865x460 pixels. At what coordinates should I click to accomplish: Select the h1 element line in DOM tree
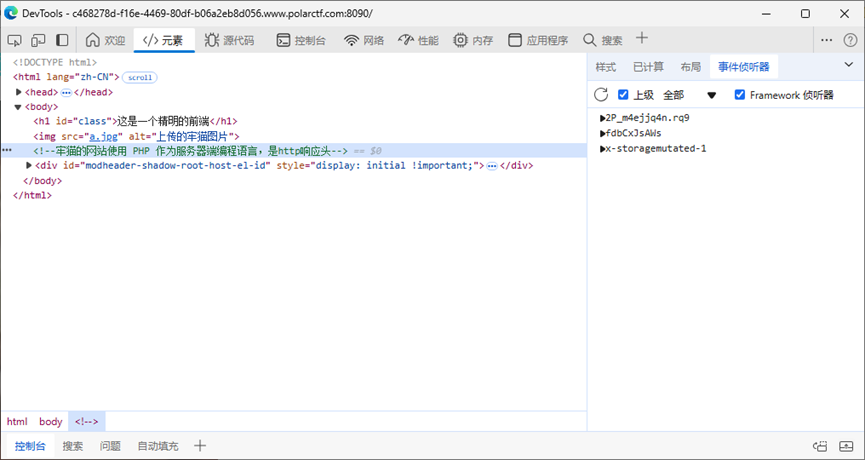(x=135, y=121)
